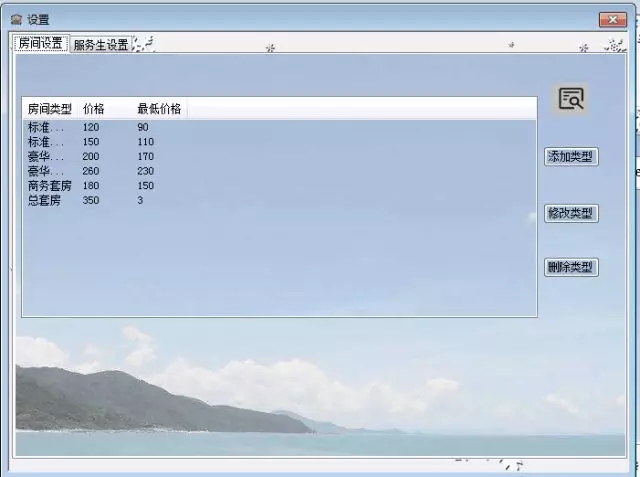The image size is (640, 477).
Task: Click lowest price value 110
Action: click(145, 142)
